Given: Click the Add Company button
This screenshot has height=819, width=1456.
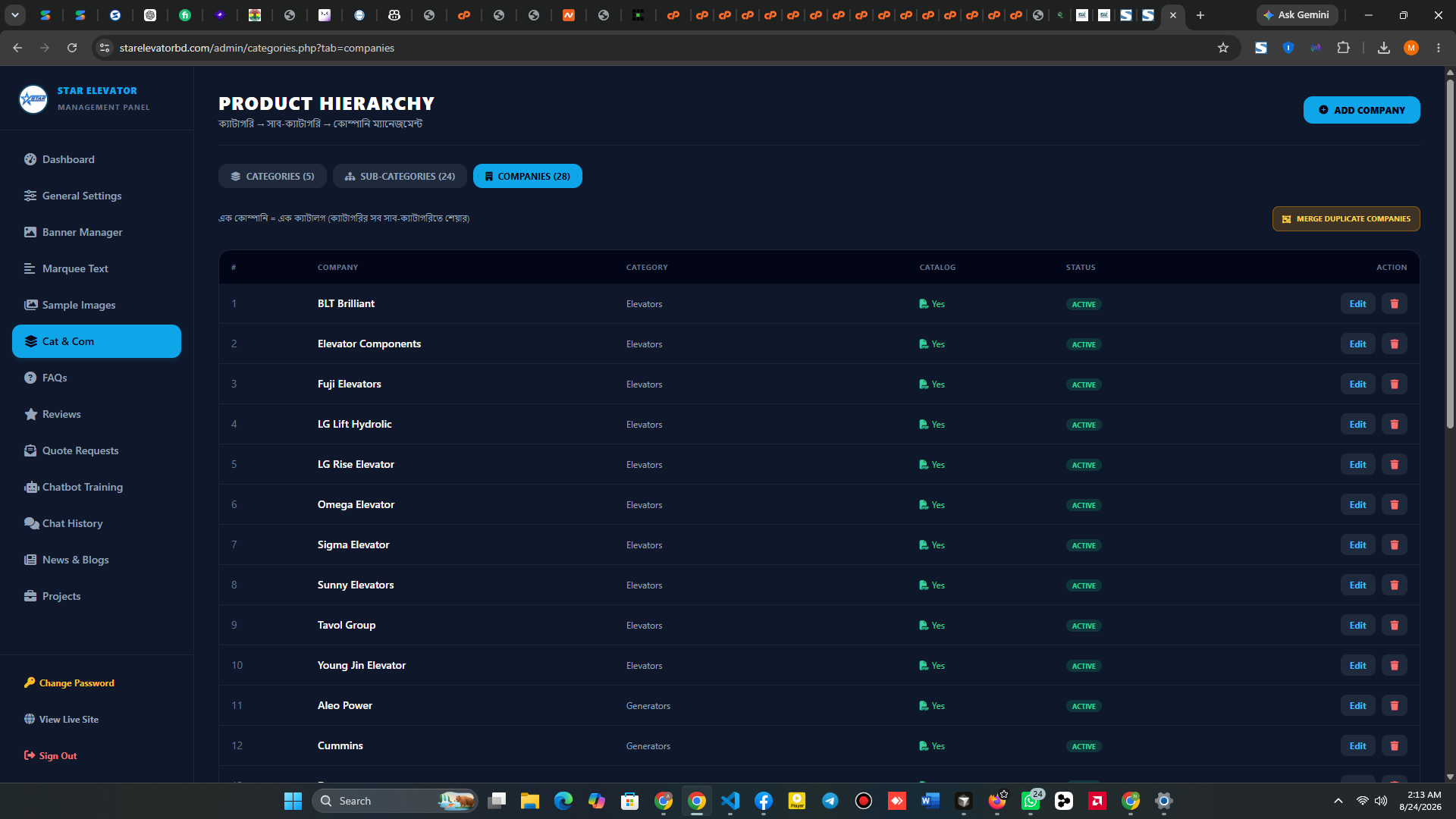Looking at the screenshot, I should click(1361, 110).
